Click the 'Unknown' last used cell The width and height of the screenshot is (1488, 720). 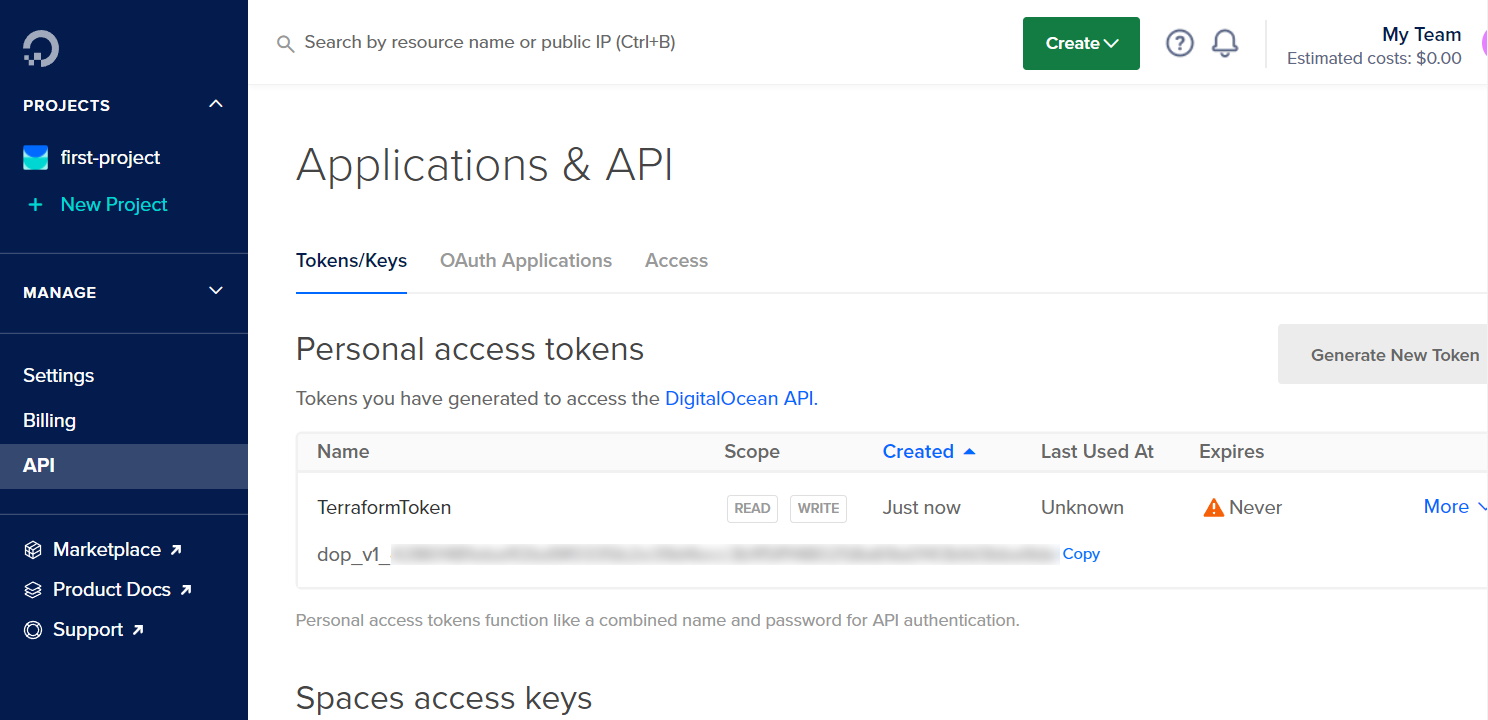tap(1082, 508)
